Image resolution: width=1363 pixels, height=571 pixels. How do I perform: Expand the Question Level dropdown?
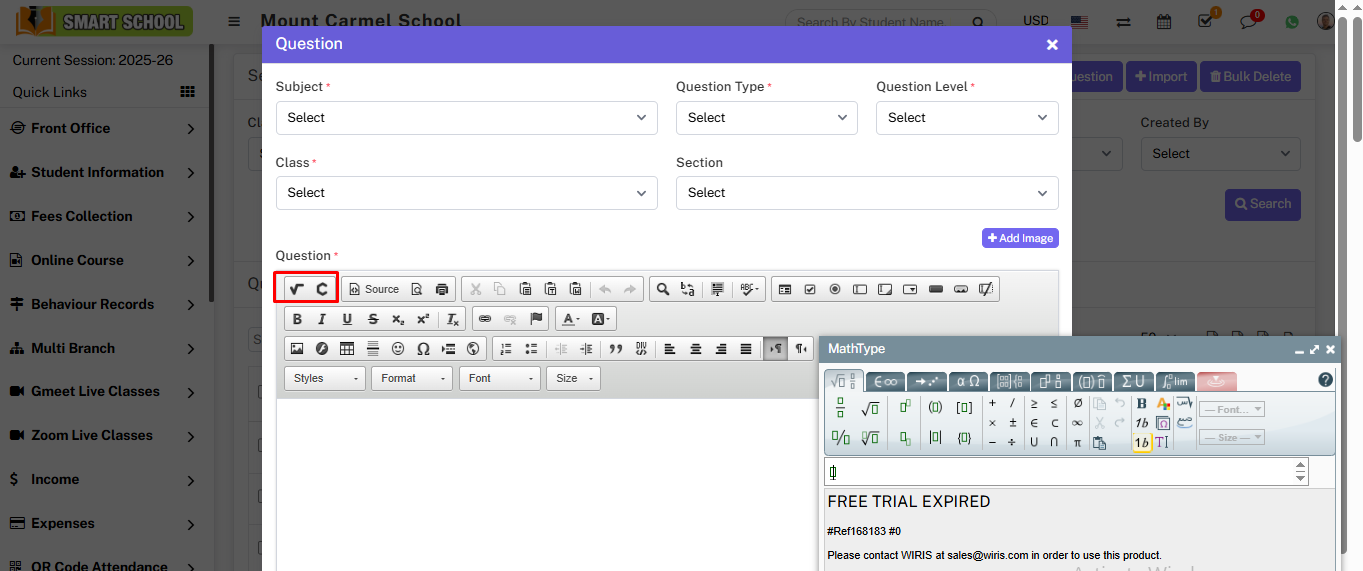point(966,118)
